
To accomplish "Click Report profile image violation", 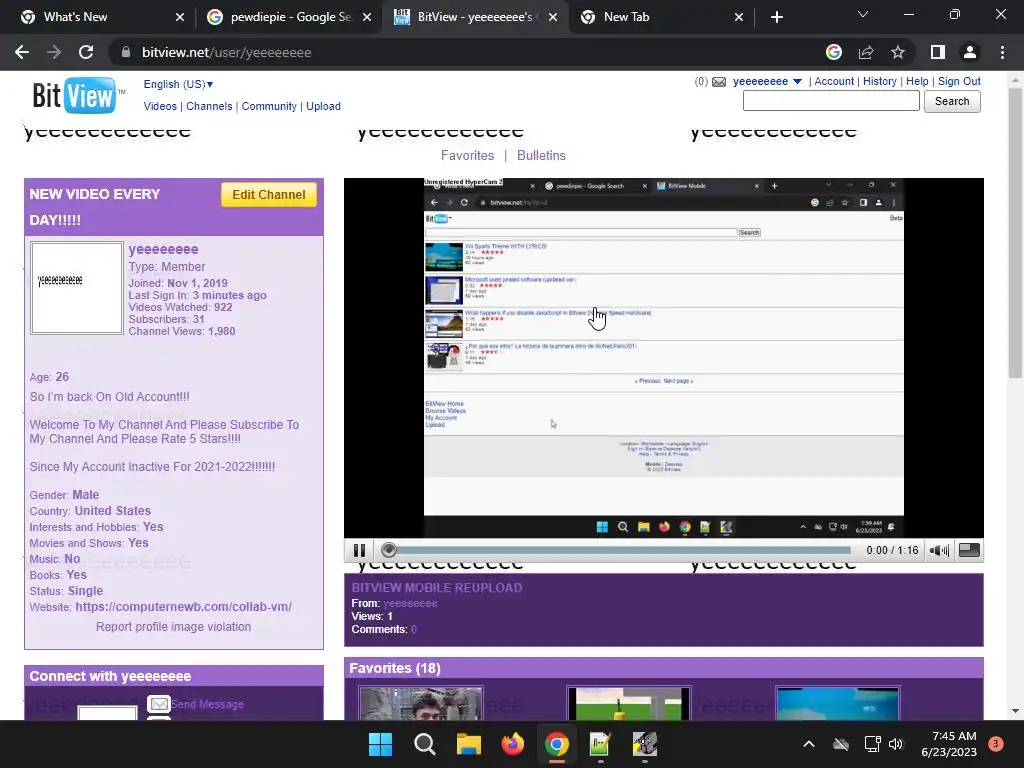I will pyautogui.click(x=173, y=627).
